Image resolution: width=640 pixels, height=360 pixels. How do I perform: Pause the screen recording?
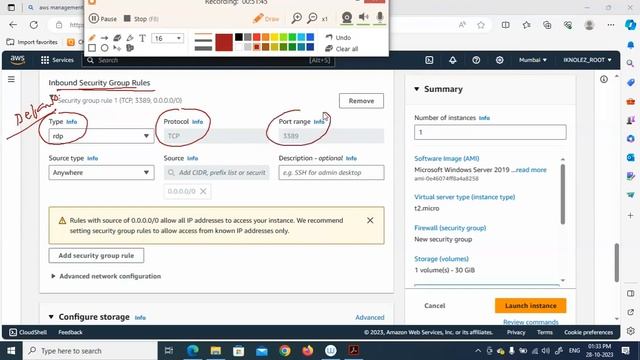tap(103, 19)
